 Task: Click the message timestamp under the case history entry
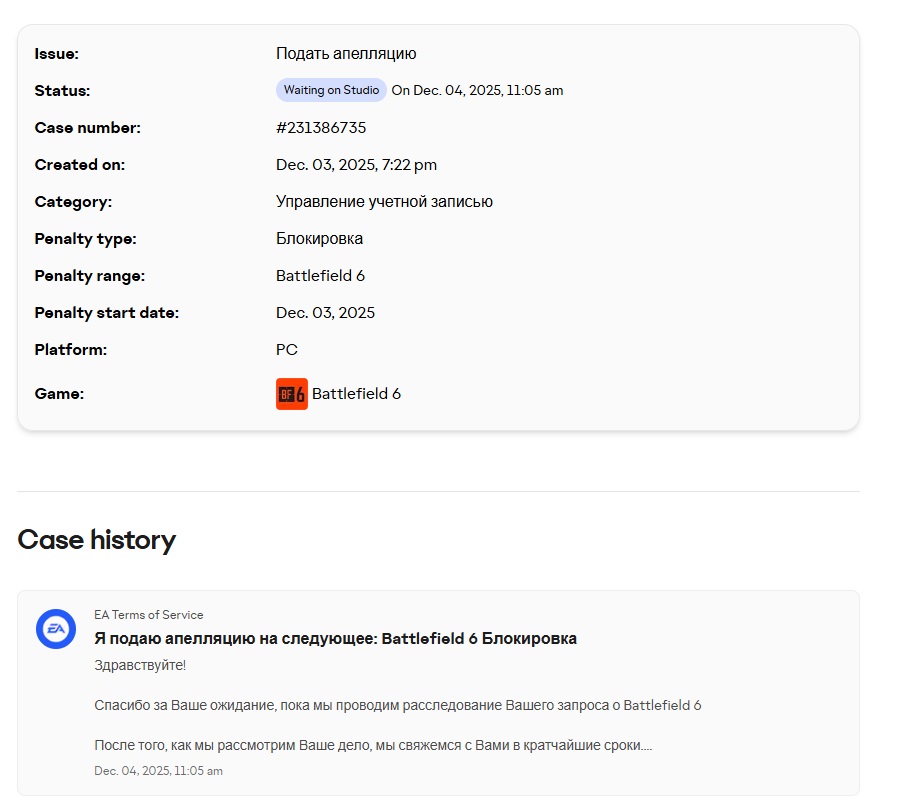158,771
